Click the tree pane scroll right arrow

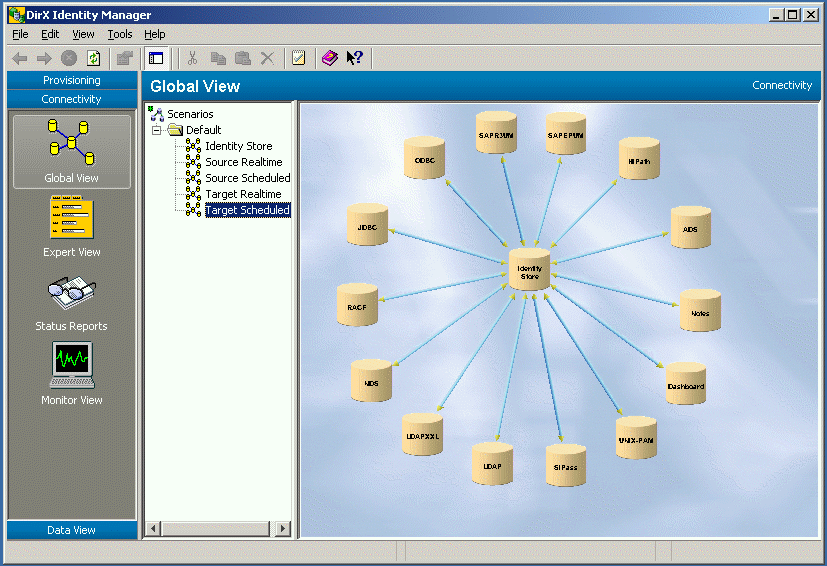[x=283, y=528]
